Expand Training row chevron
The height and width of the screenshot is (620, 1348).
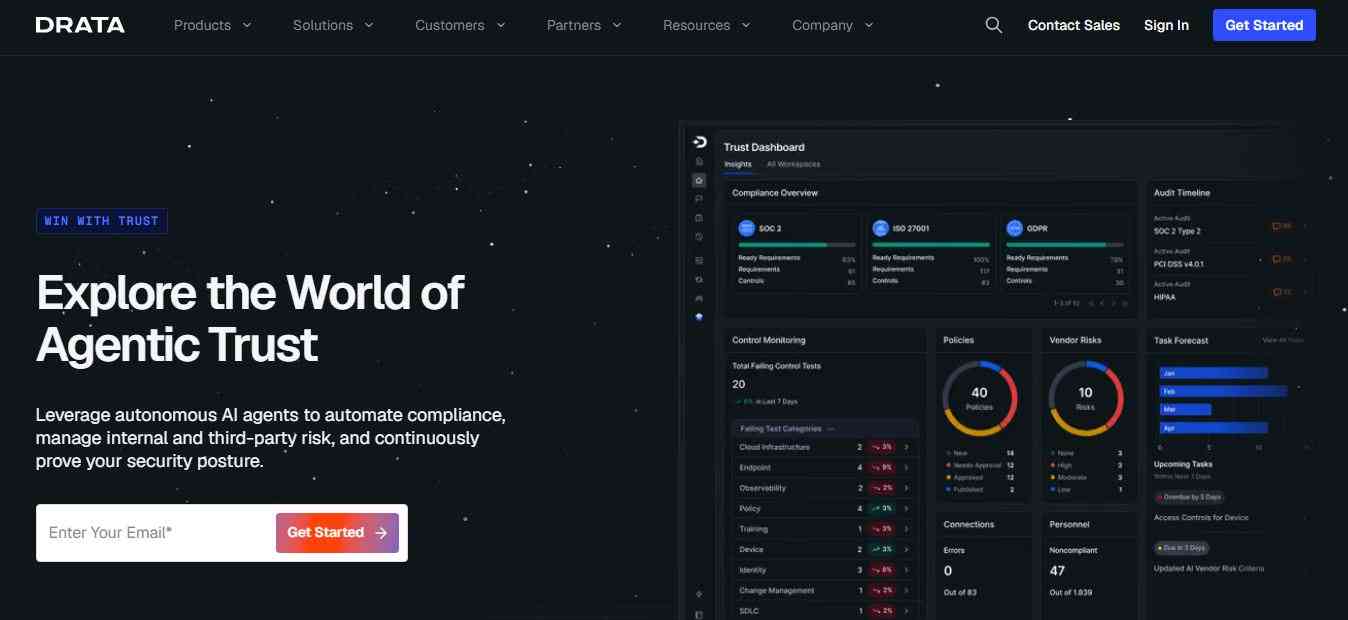907,529
